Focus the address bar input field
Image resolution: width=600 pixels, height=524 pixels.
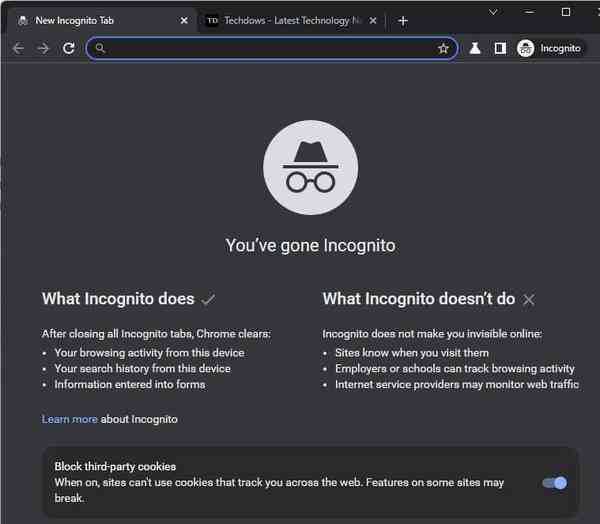272,48
